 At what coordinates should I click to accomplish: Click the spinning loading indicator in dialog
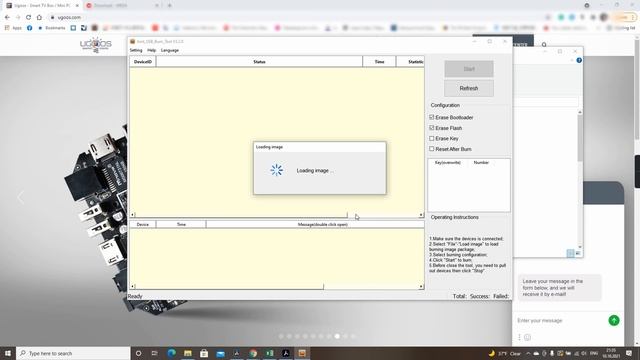click(x=277, y=170)
